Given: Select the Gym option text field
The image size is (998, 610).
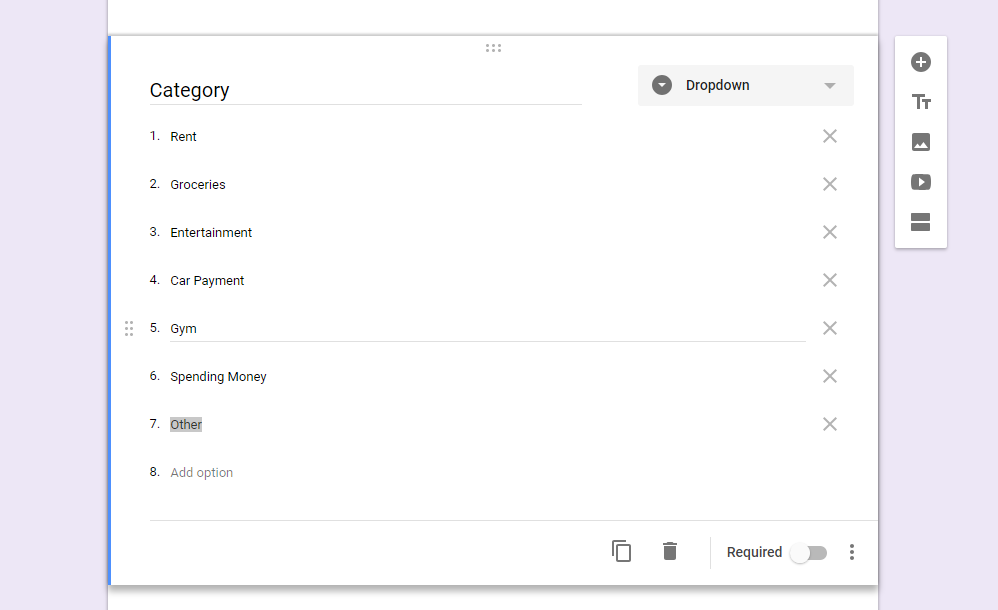Looking at the screenshot, I should [488, 329].
